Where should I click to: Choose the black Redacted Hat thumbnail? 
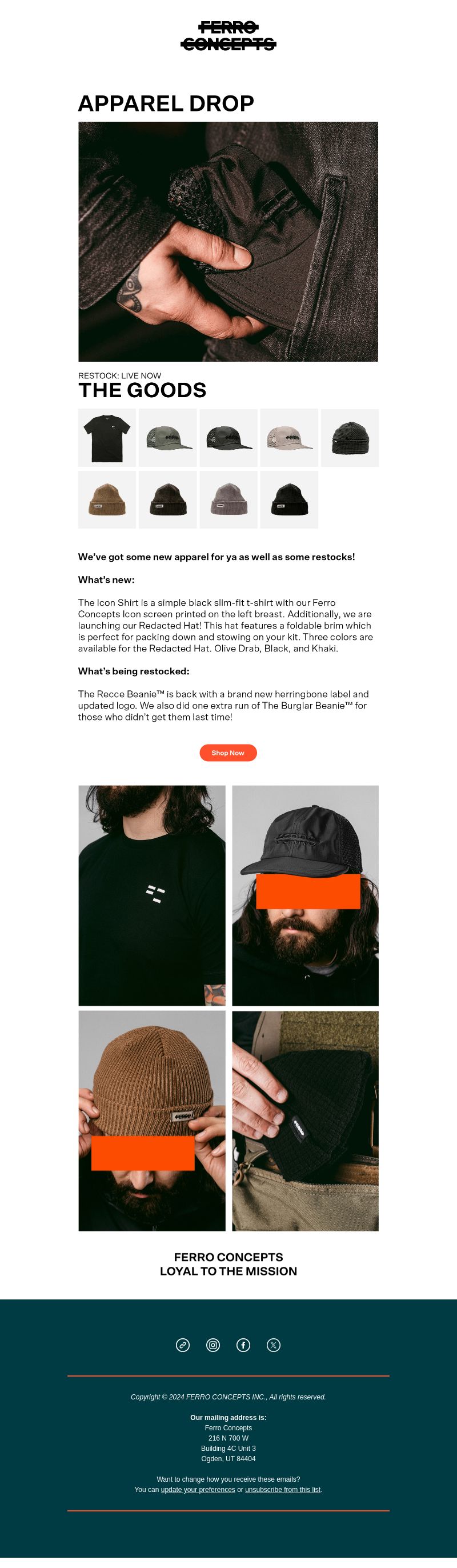(x=228, y=438)
